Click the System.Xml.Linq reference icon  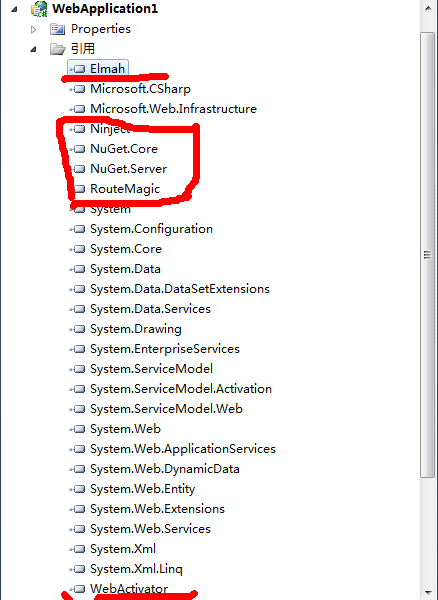click(78, 569)
